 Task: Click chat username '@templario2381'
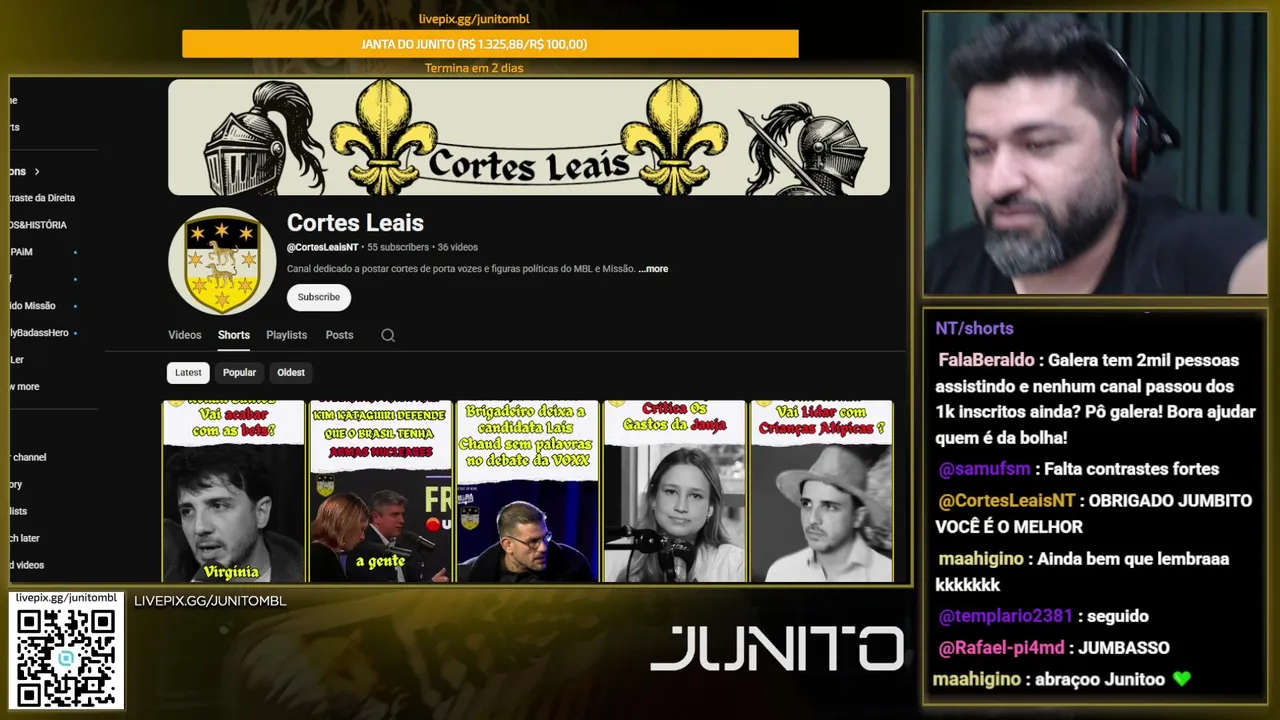point(1005,616)
